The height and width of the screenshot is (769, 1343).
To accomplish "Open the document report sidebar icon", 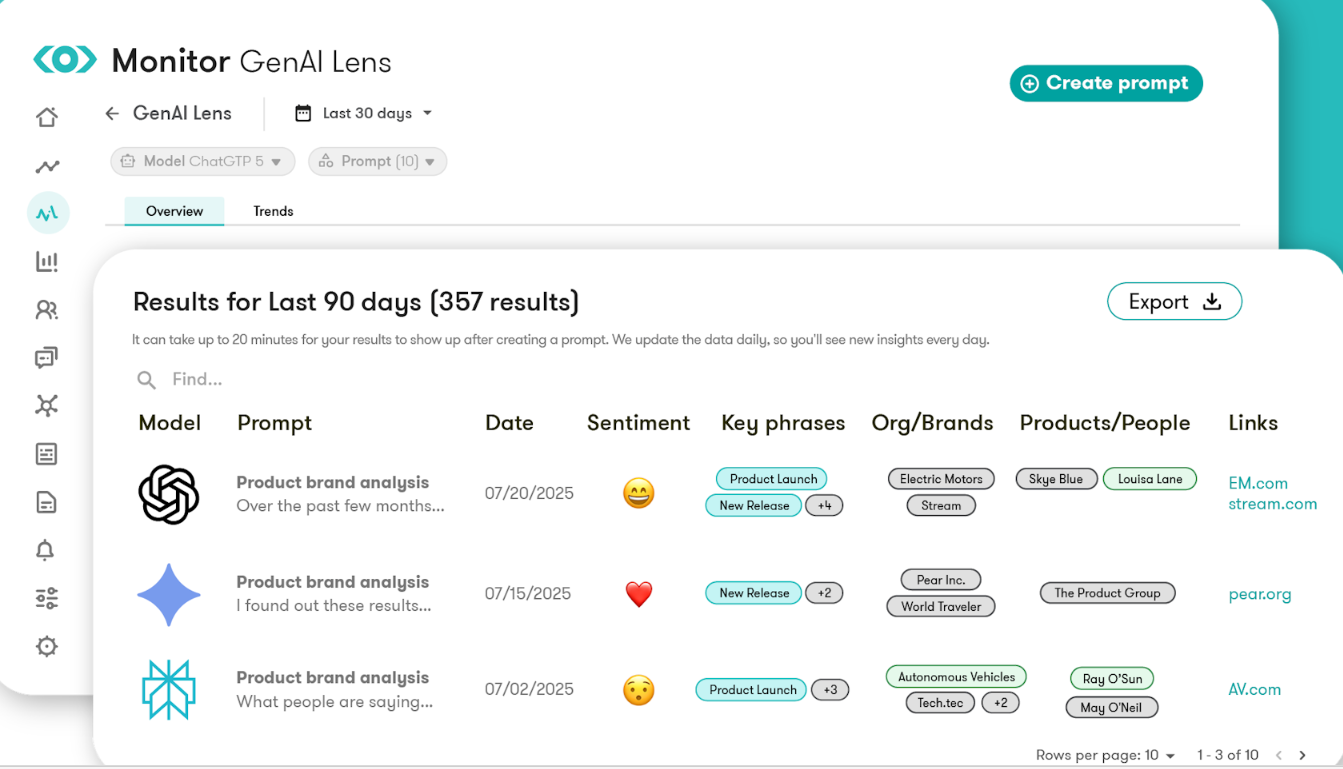I will (47, 502).
